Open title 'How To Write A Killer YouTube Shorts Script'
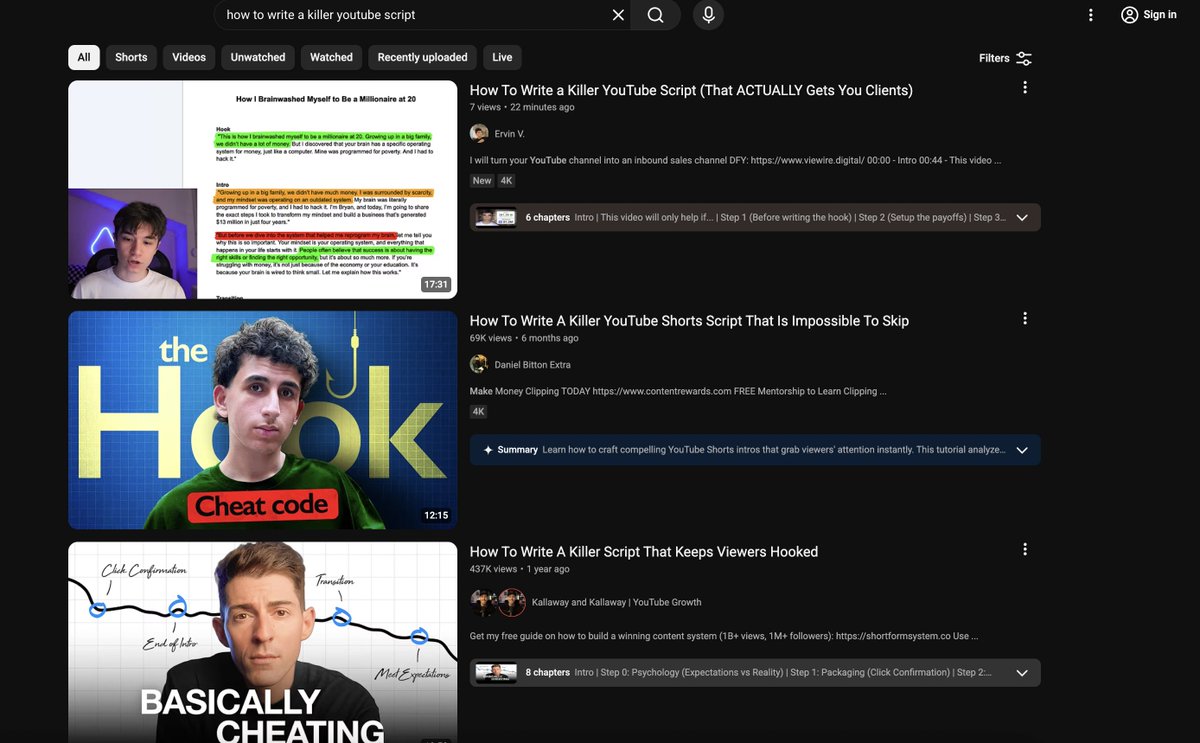This screenshot has width=1200, height=743. pos(689,321)
